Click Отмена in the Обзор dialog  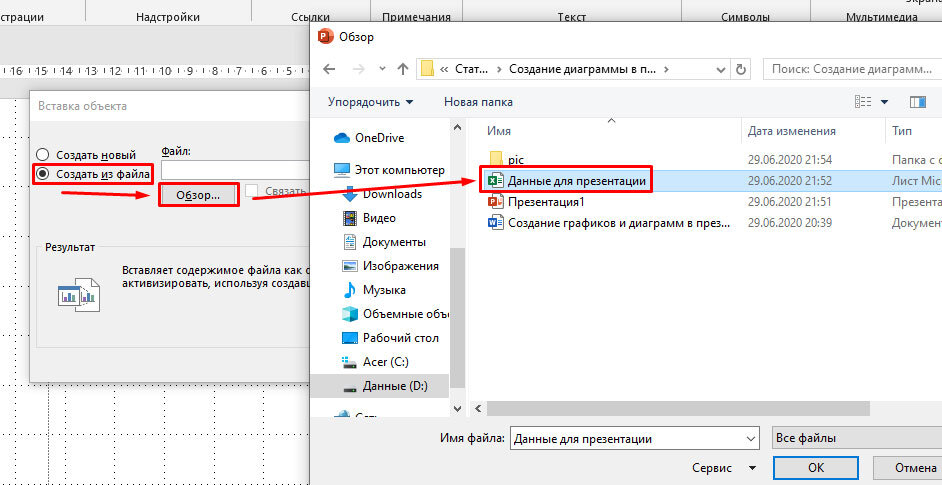(x=907, y=468)
